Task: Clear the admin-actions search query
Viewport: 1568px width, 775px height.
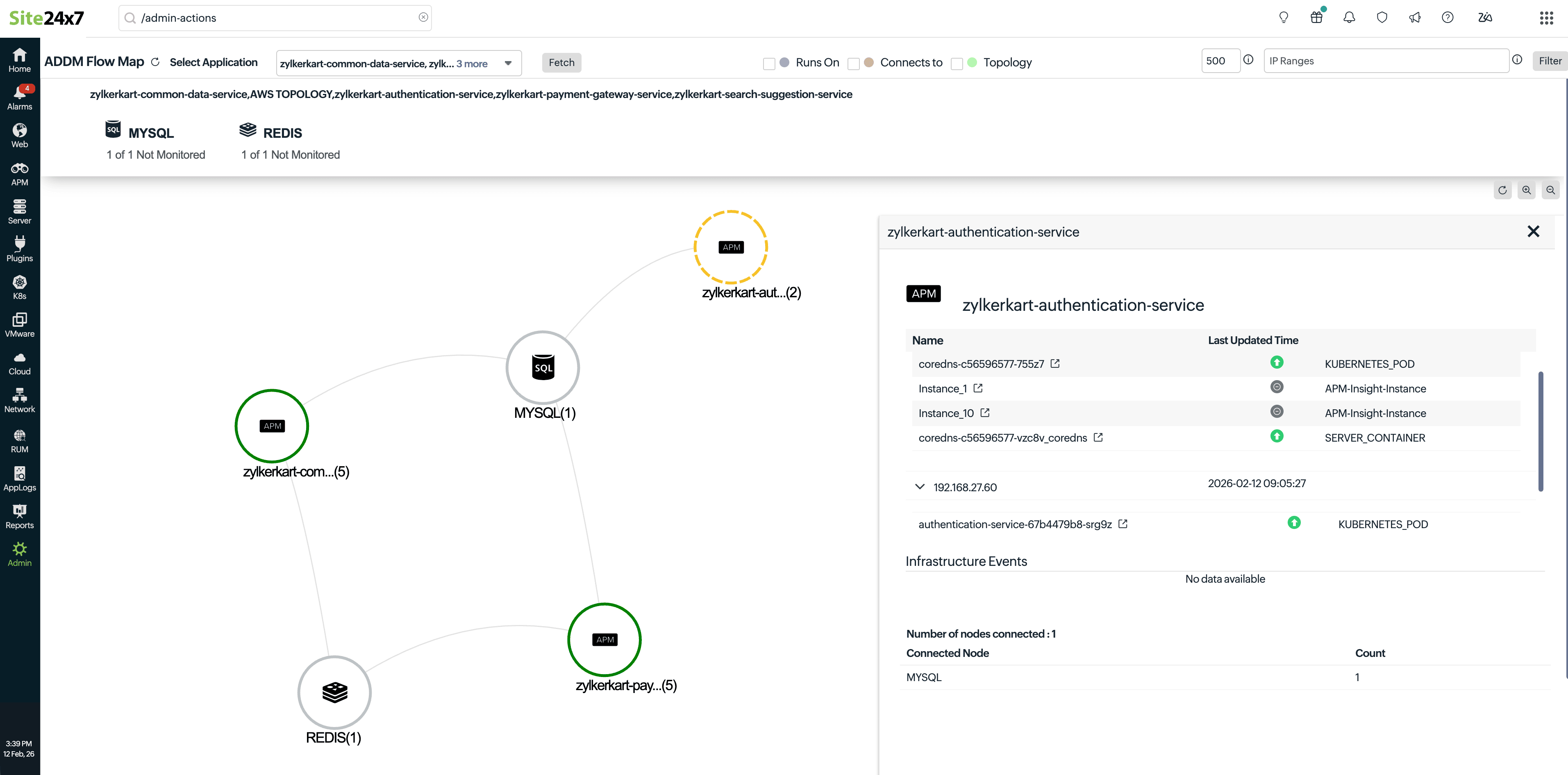Action: click(x=423, y=17)
